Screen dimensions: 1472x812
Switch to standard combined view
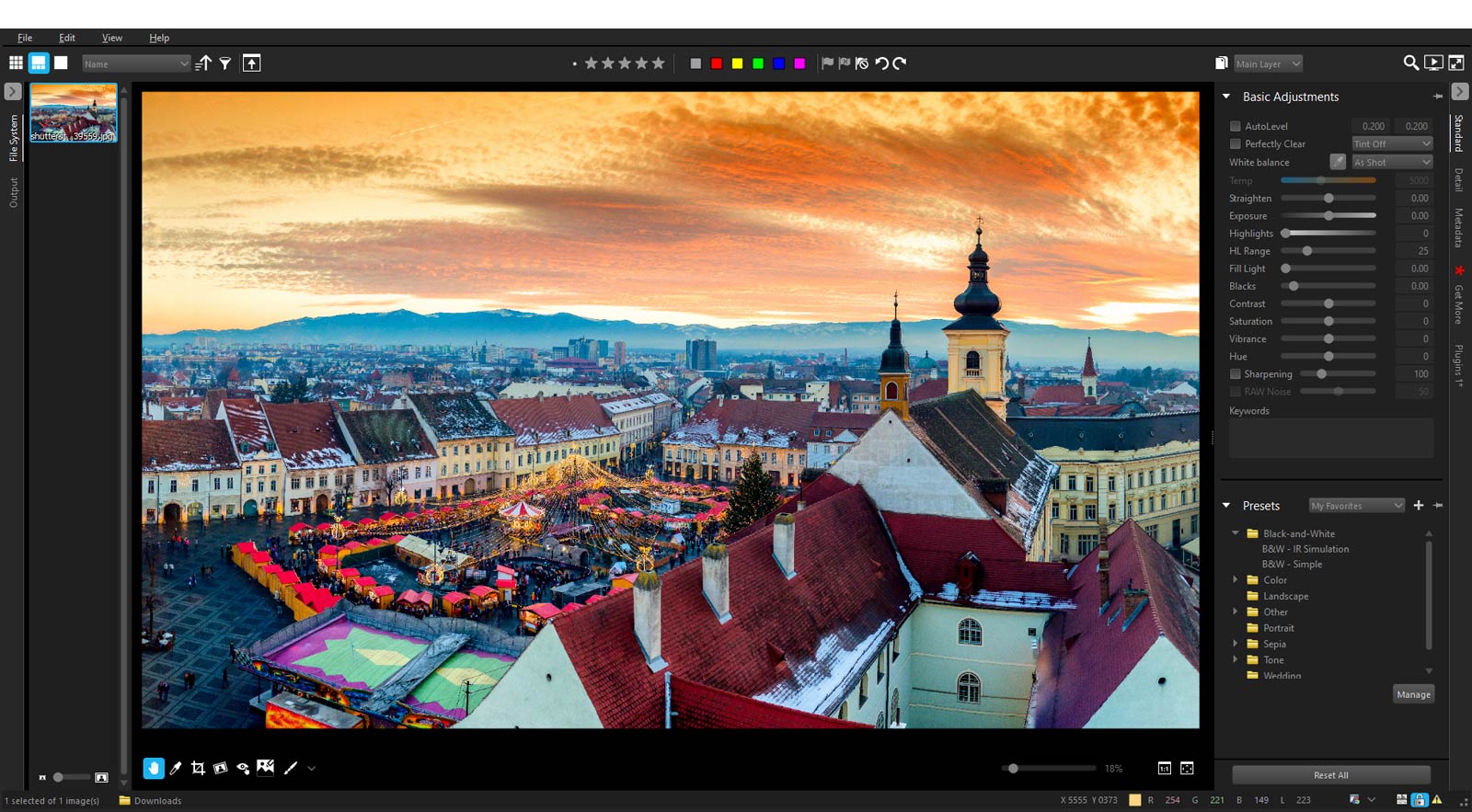click(x=39, y=63)
